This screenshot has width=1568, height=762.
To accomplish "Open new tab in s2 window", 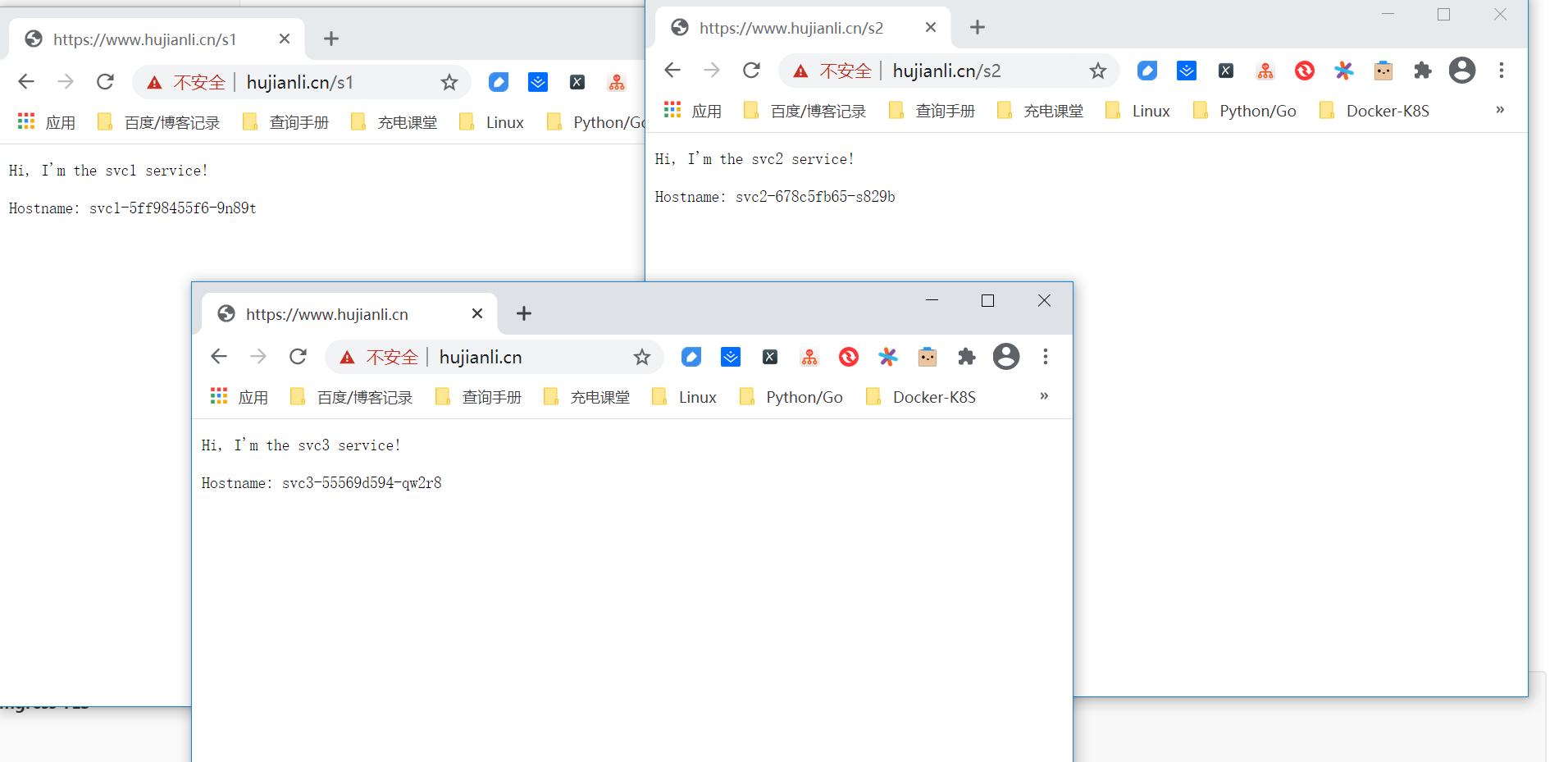I will [978, 27].
